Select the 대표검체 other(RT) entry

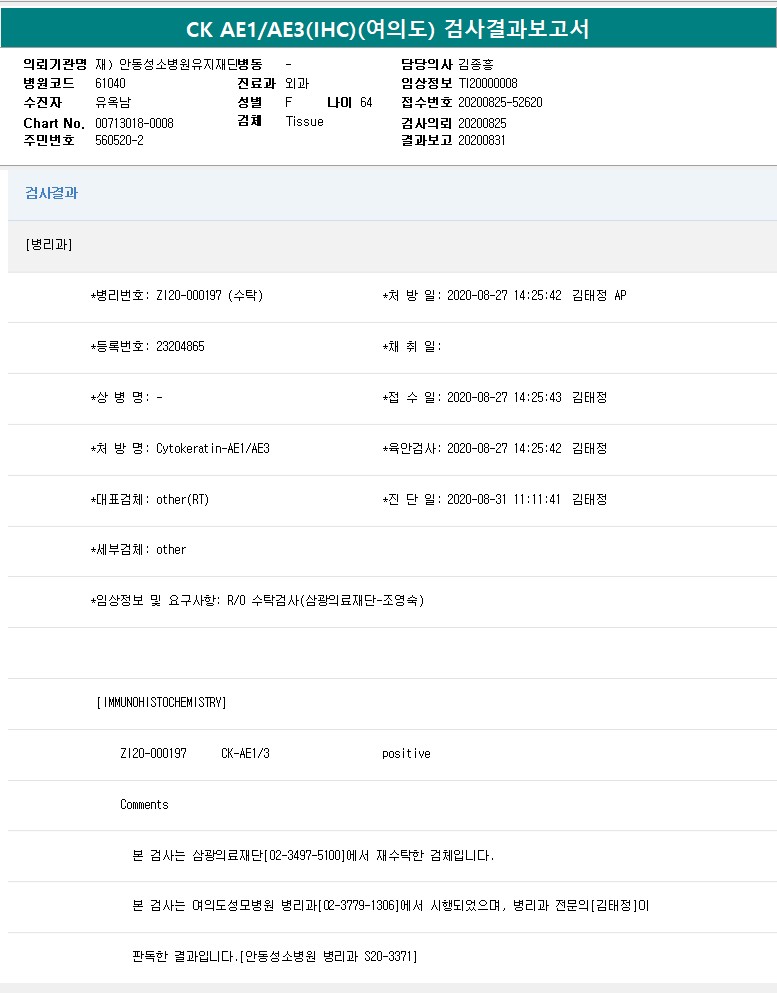pyautogui.click(x=182, y=500)
